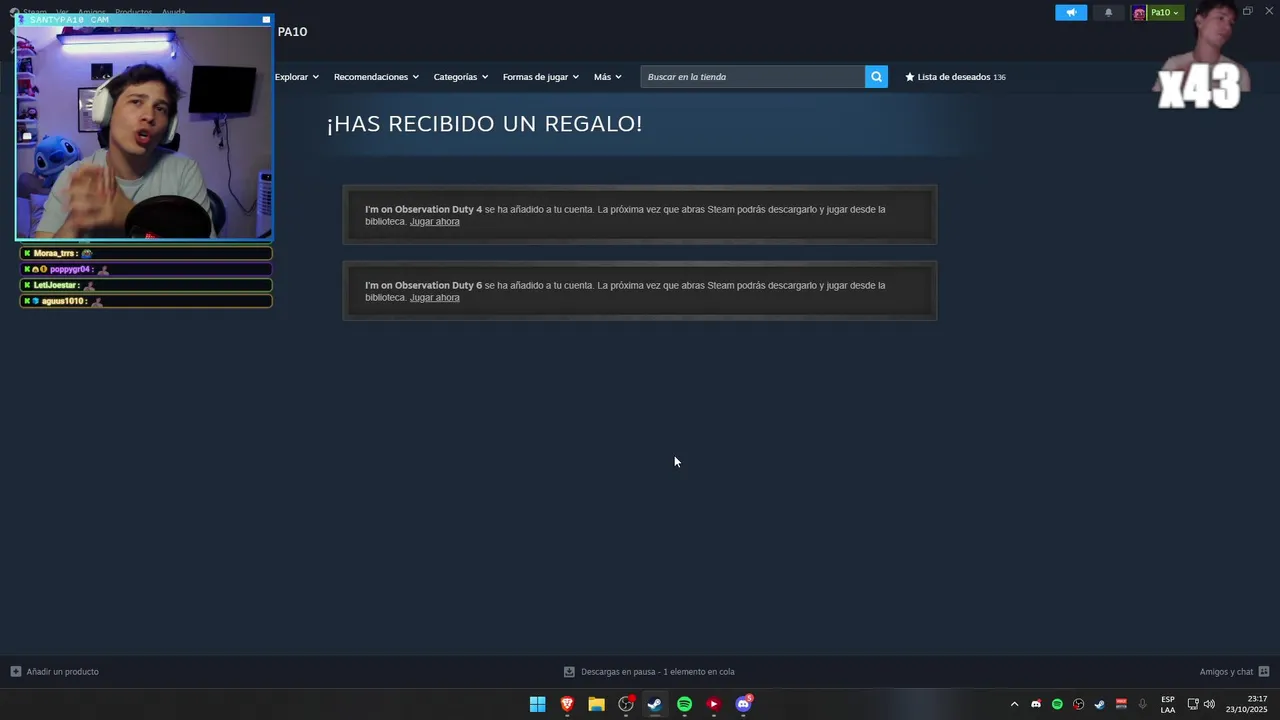Click the Steam system tray icon

[1099, 704]
